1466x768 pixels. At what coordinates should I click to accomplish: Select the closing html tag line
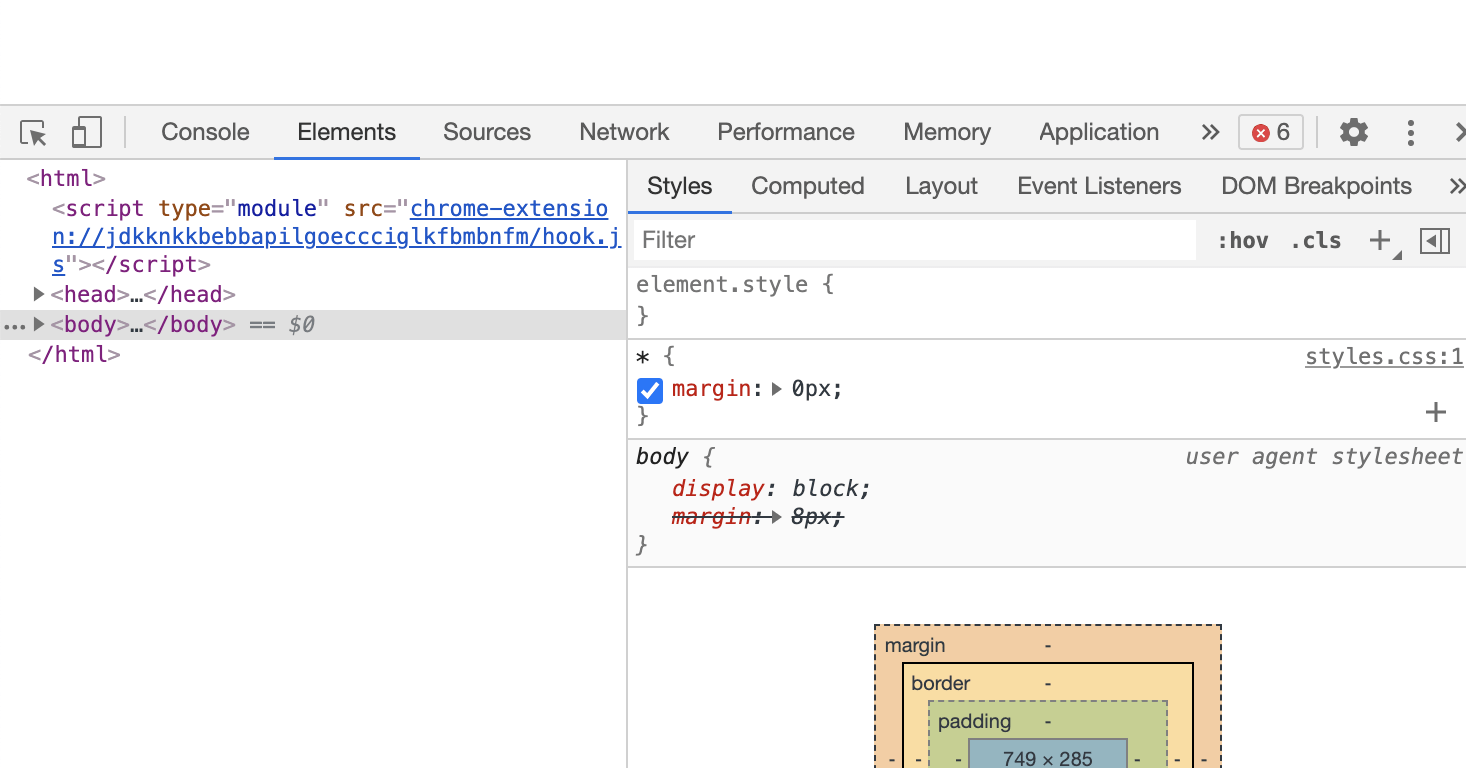(x=74, y=354)
